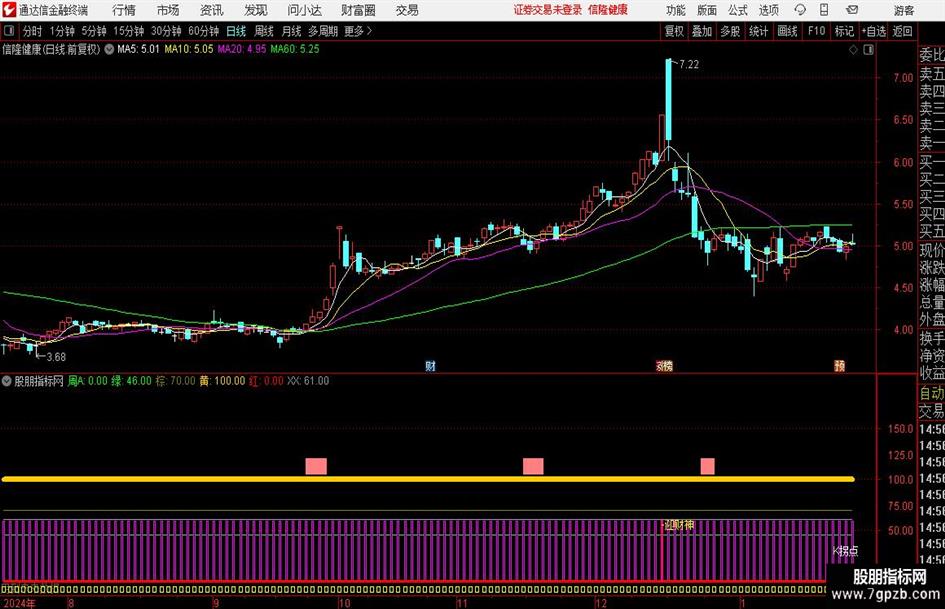Click the 证券交易未登录 login link
Screen dimensions: 945x609
(548, 10)
